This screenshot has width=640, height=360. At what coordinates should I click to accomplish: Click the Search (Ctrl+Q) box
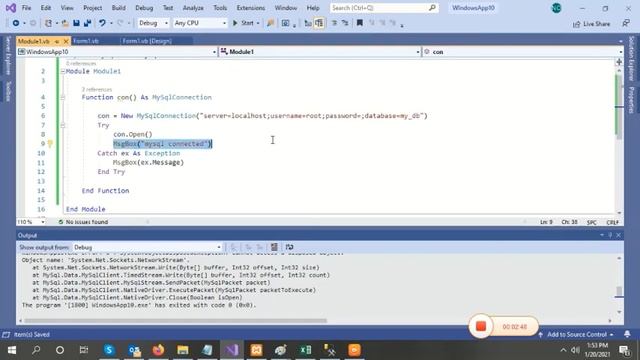[x=384, y=8]
